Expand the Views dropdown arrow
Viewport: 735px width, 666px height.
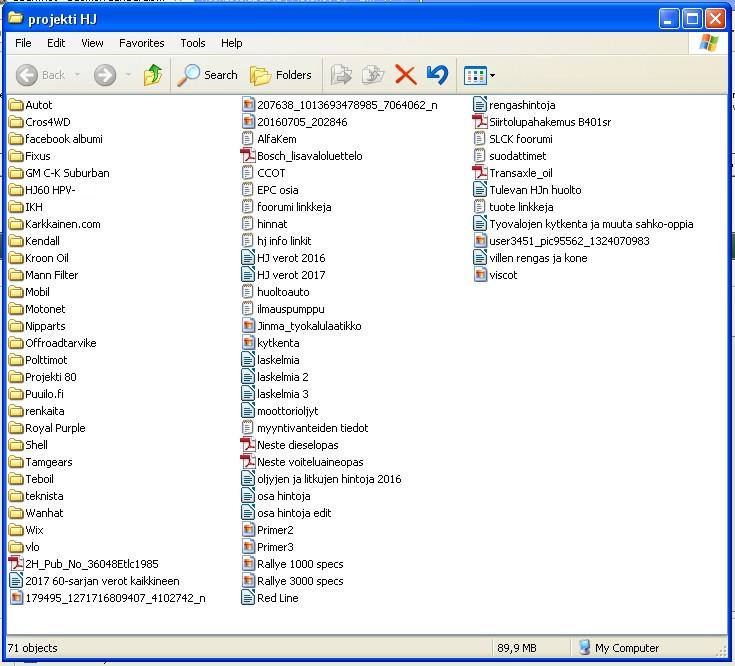[x=493, y=75]
